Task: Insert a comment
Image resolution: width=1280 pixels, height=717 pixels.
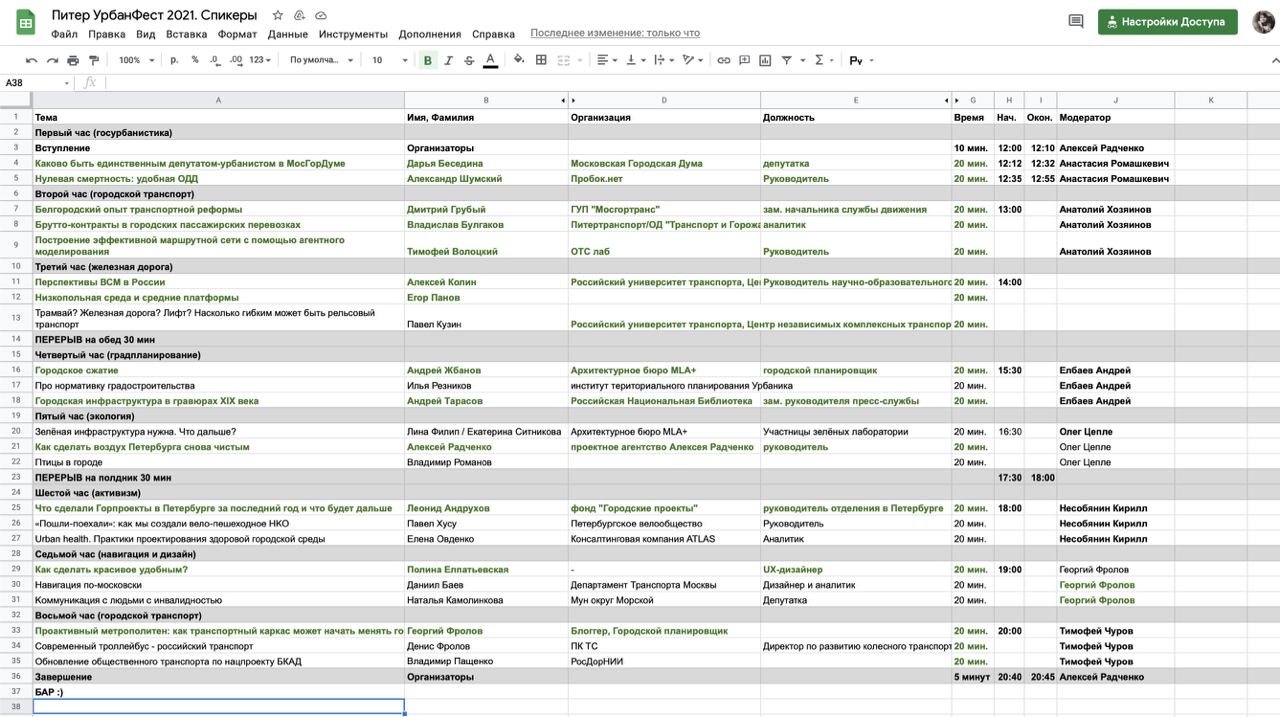Action: click(744, 60)
